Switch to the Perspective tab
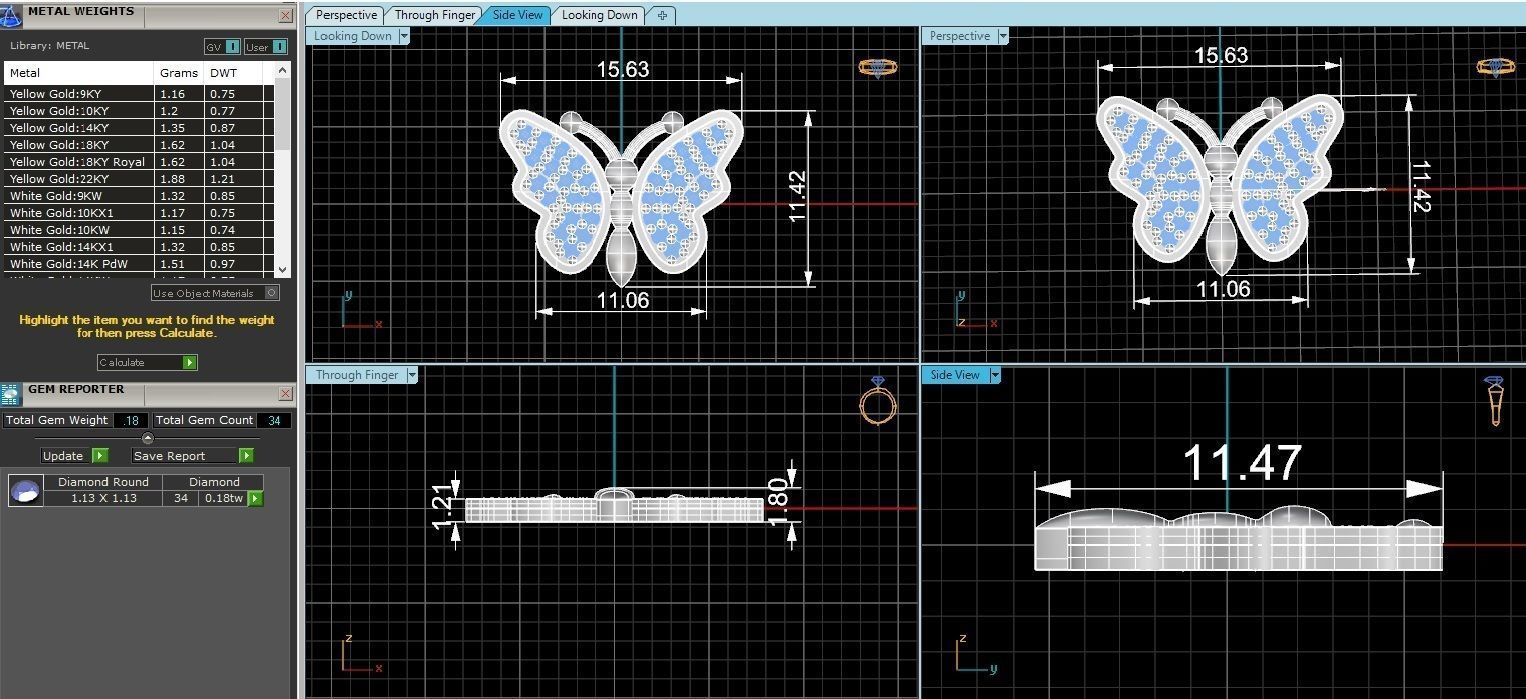Viewport: 1526px width, 699px height. 345,15
